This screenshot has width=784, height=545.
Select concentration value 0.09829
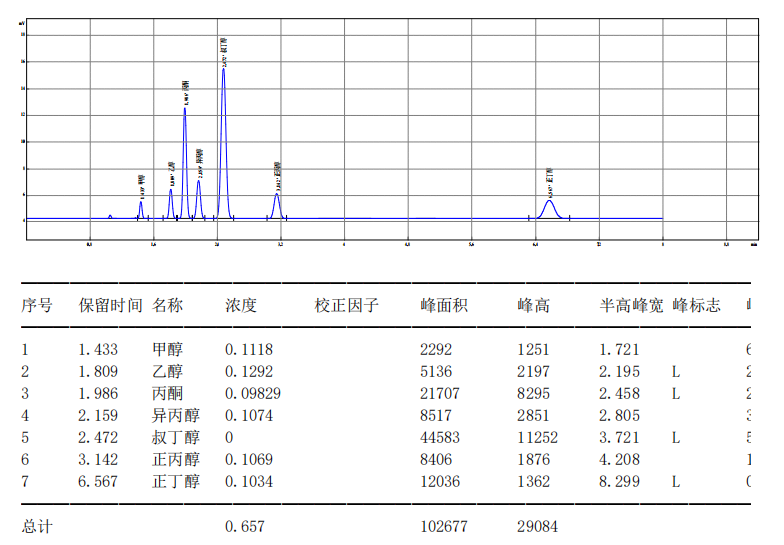pos(253,394)
